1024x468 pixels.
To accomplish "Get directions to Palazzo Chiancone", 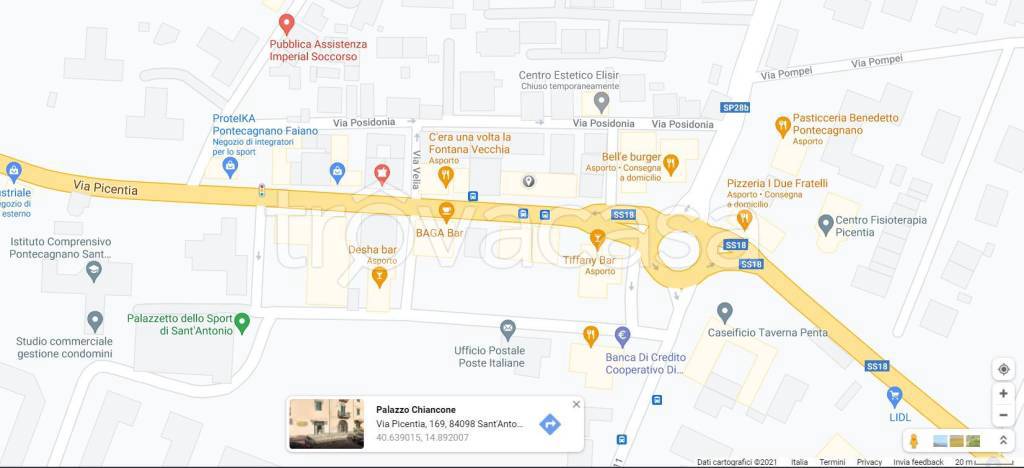I will pos(550,424).
